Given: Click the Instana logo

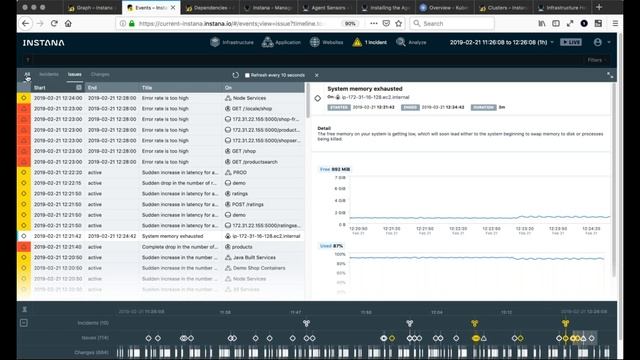Looking at the screenshot, I should (x=44, y=43).
